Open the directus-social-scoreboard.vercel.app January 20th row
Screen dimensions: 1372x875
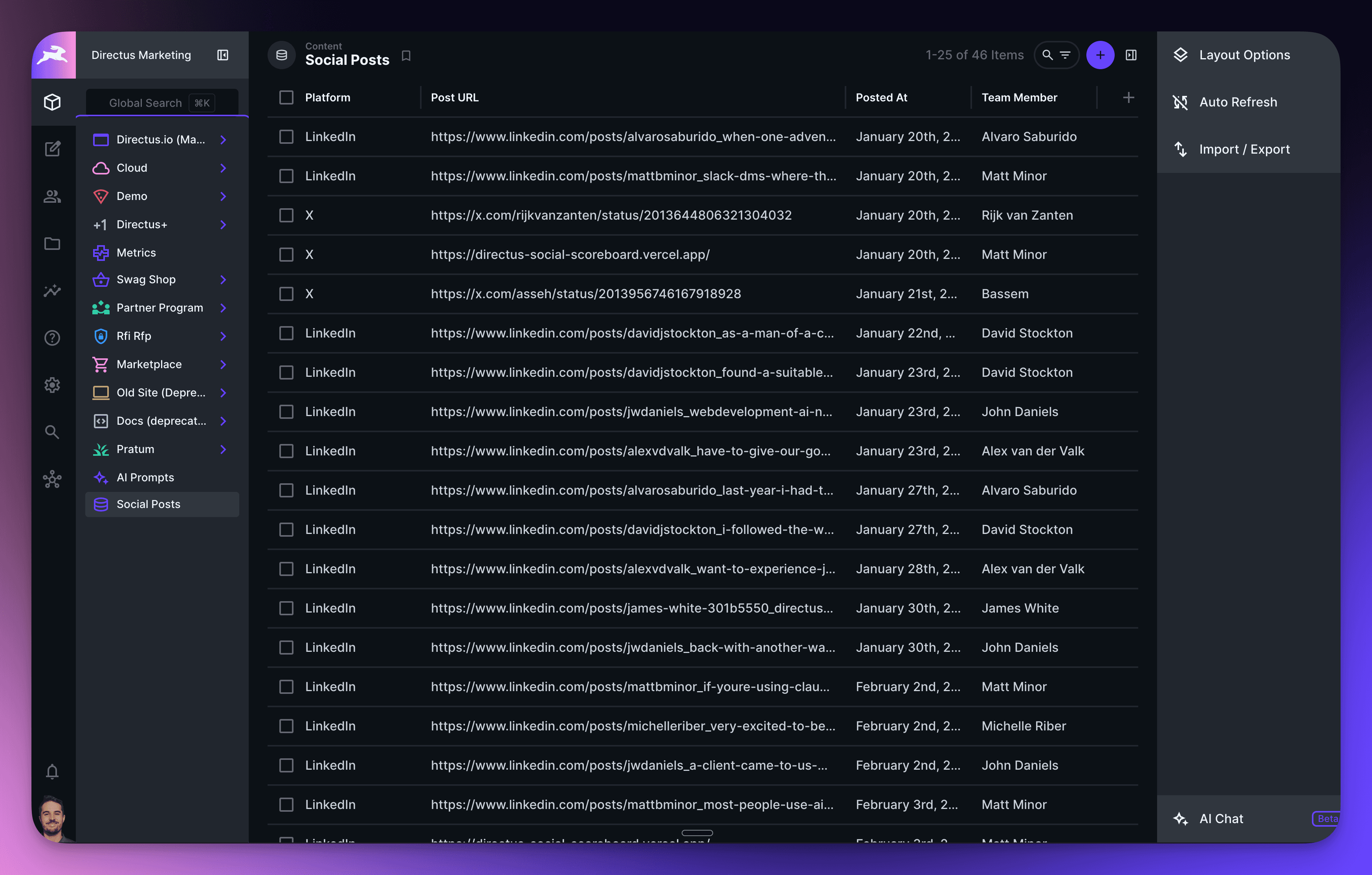(703, 255)
